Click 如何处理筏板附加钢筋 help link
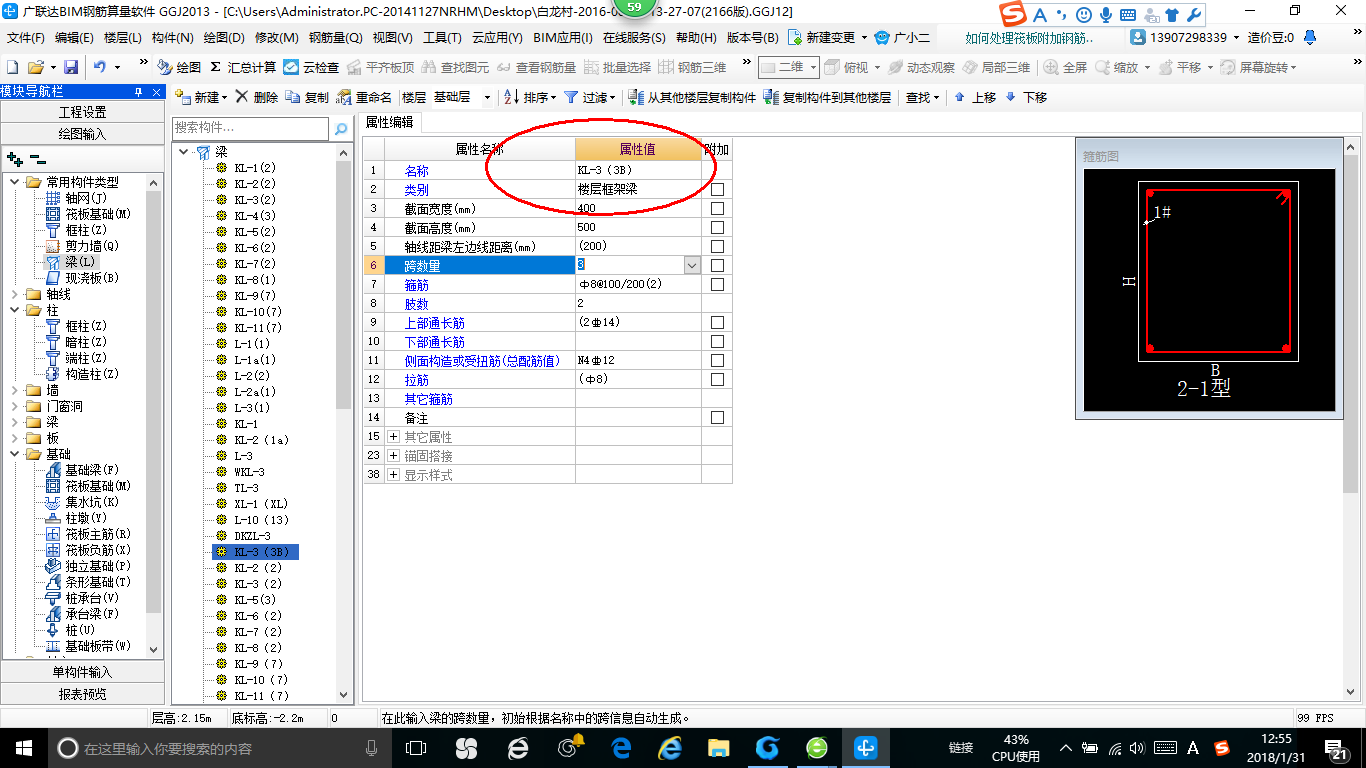Viewport: 1366px width, 768px height. [x=1030, y=38]
